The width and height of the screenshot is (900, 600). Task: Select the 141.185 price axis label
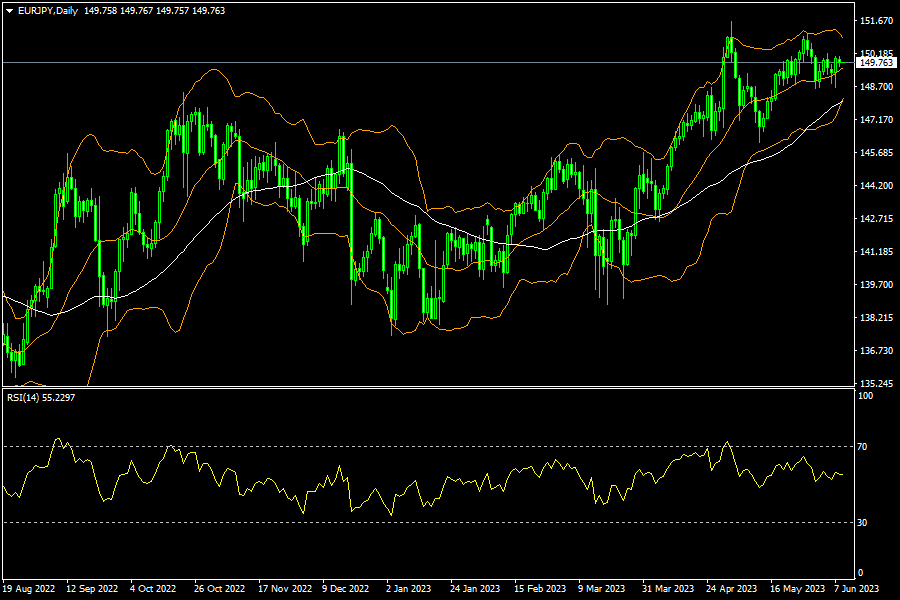coord(876,251)
